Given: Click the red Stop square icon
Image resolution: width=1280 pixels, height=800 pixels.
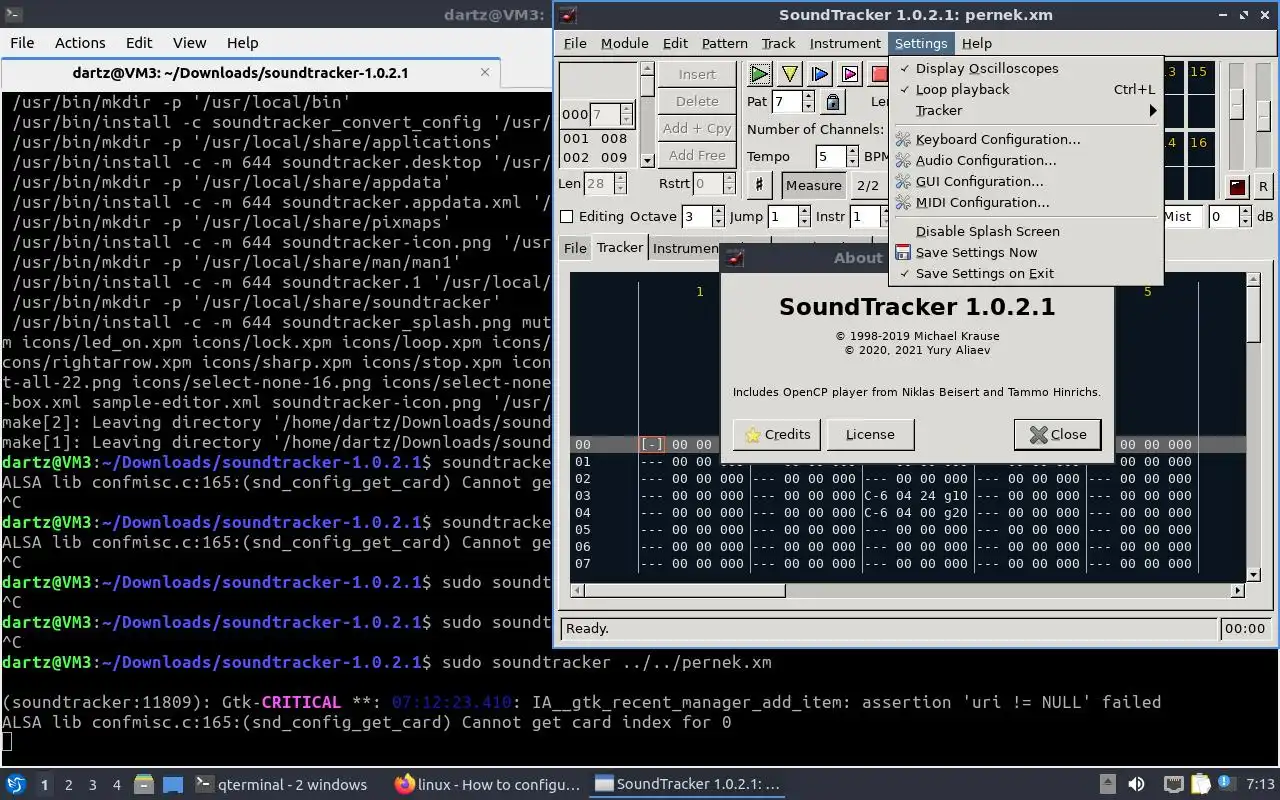Looking at the screenshot, I should coord(879,74).
